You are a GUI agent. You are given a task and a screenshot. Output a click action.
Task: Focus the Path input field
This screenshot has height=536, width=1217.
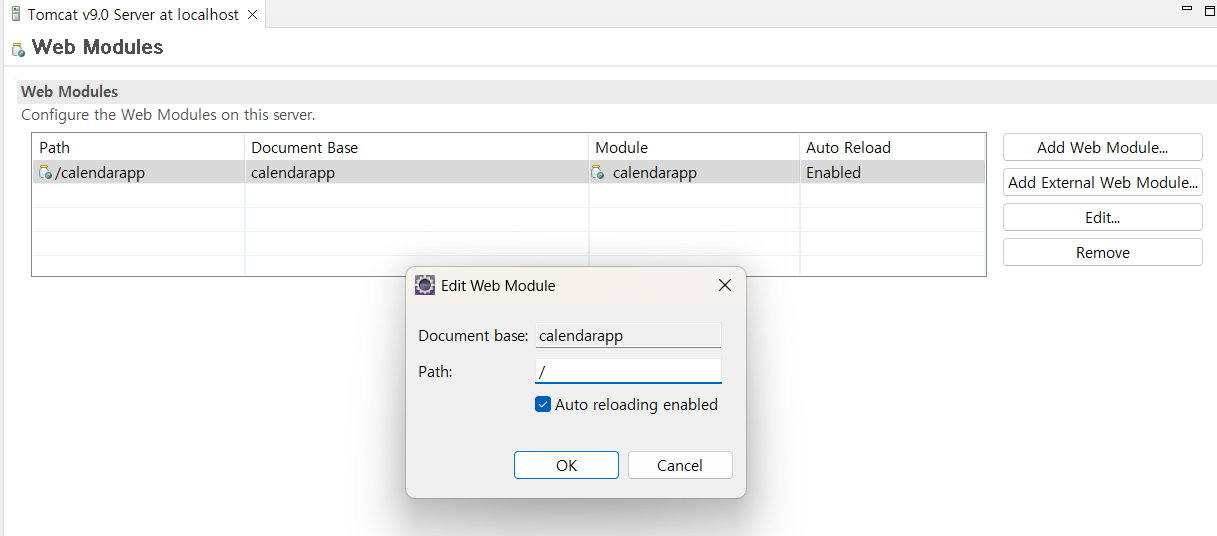pyautogui.click(x=628, y=371)
